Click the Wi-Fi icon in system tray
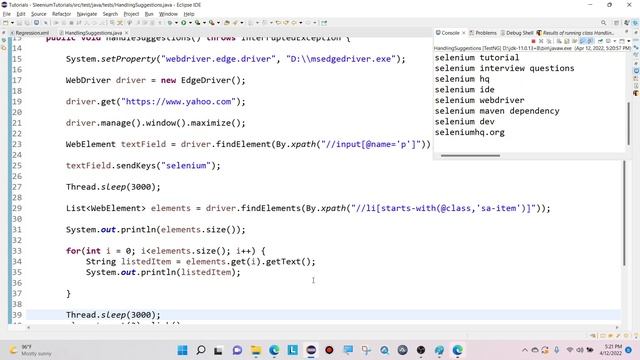This screenshot has width=640, height=360. click(x=570, y=350)
